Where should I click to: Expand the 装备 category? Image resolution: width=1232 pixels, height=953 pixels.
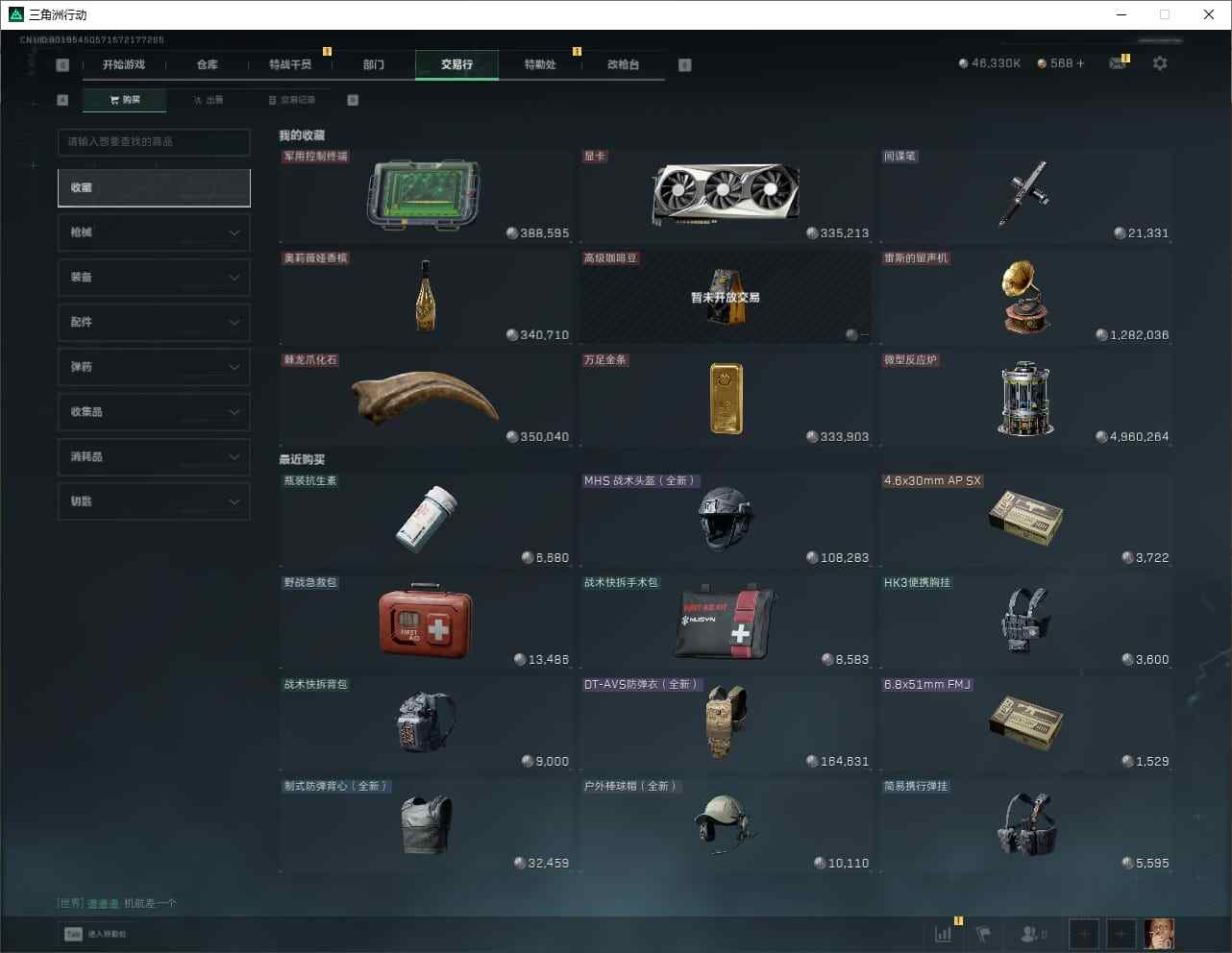[x=154, y=278]
